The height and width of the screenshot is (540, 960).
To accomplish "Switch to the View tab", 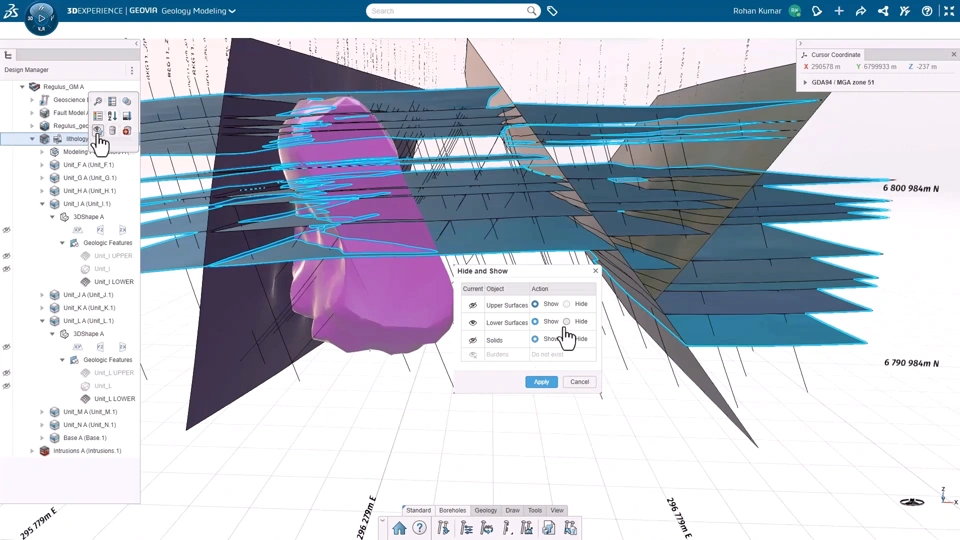I will (x=557, y=511).
